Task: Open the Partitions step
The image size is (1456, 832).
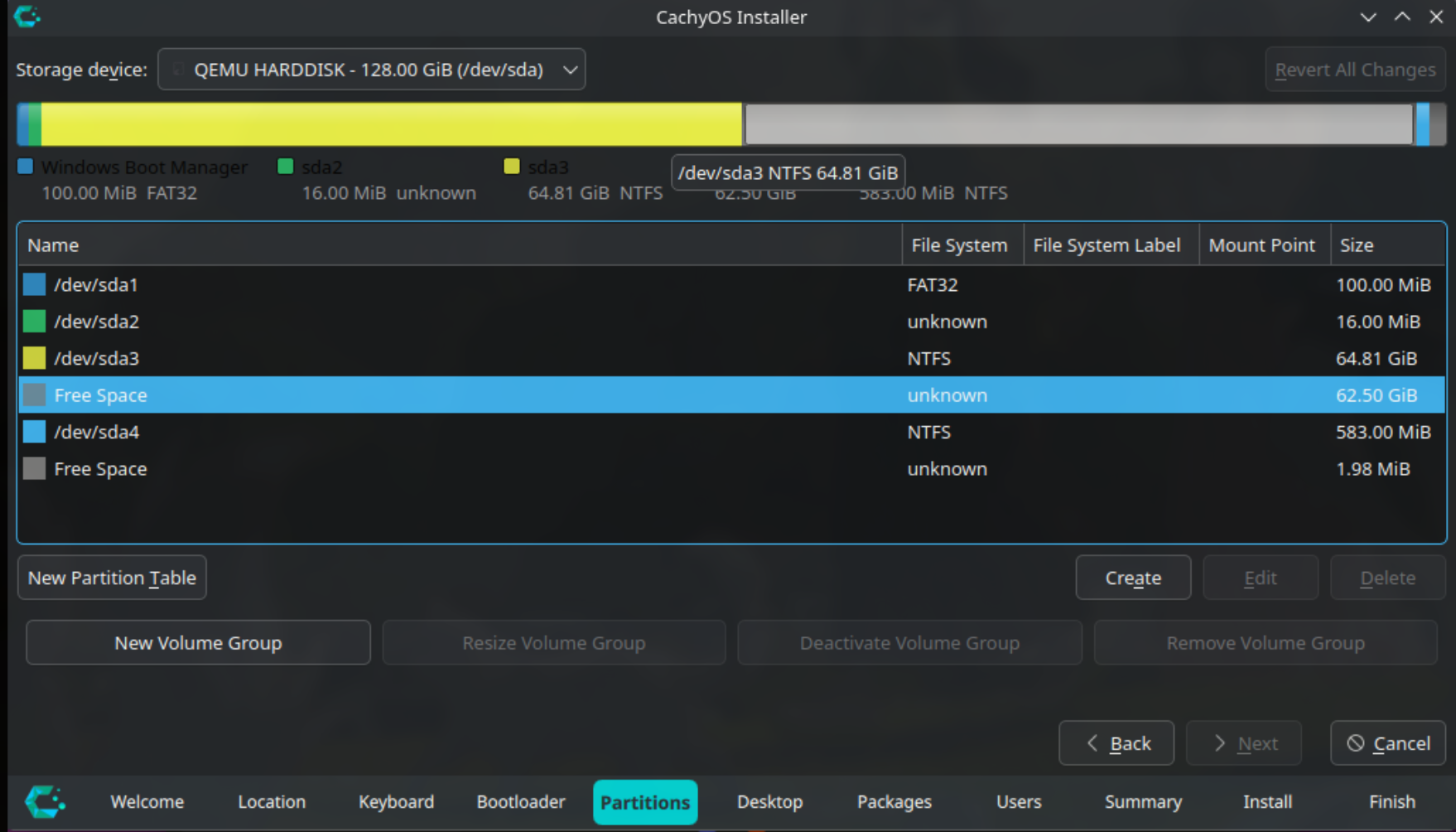Action: point(645,802)
